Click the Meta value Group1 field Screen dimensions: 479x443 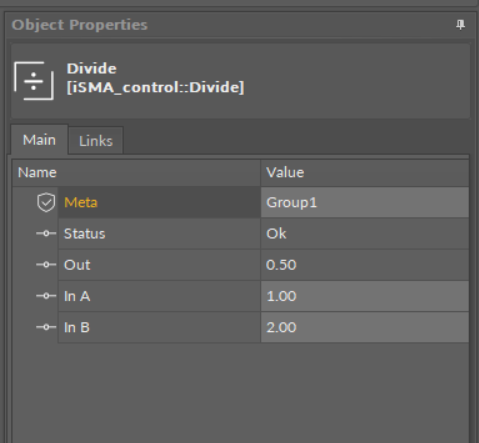coord(365,202)
